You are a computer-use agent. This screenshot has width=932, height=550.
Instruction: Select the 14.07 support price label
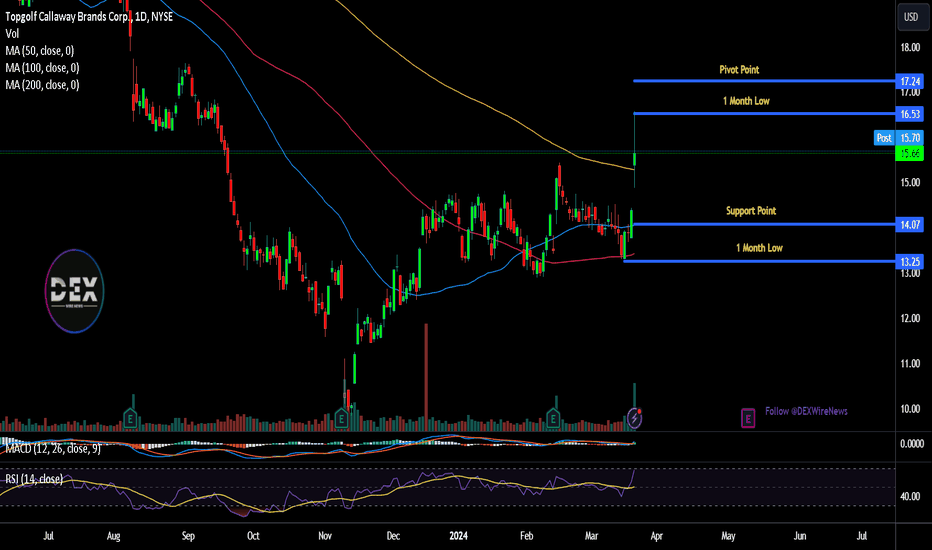(x=910, y=225)
